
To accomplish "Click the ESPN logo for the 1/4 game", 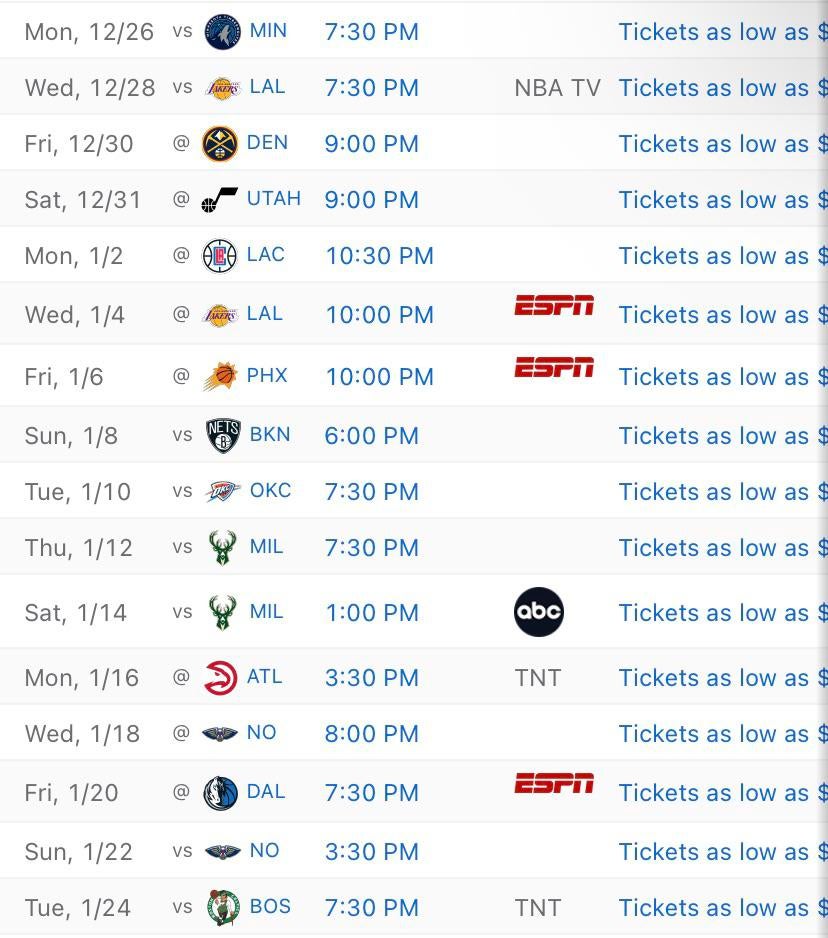I will coord(554,306).
